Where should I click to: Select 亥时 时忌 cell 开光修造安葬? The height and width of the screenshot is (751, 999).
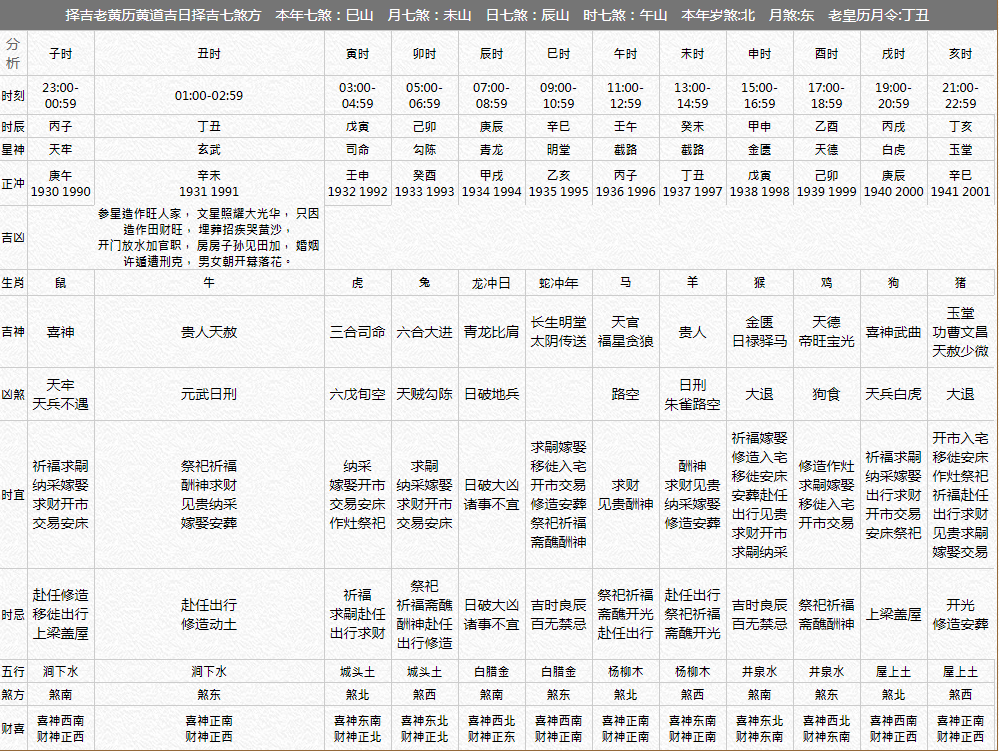pyautogui.click(x=960, y=615)
